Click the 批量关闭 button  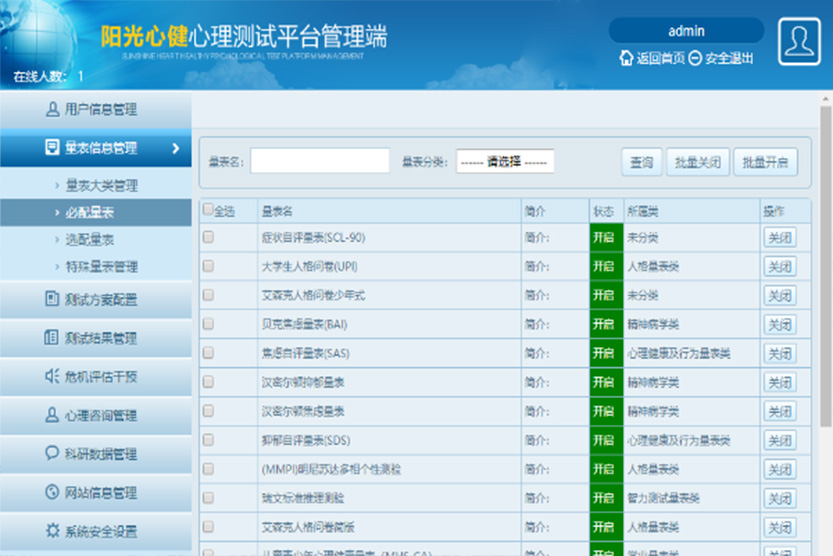click(697, 162)
